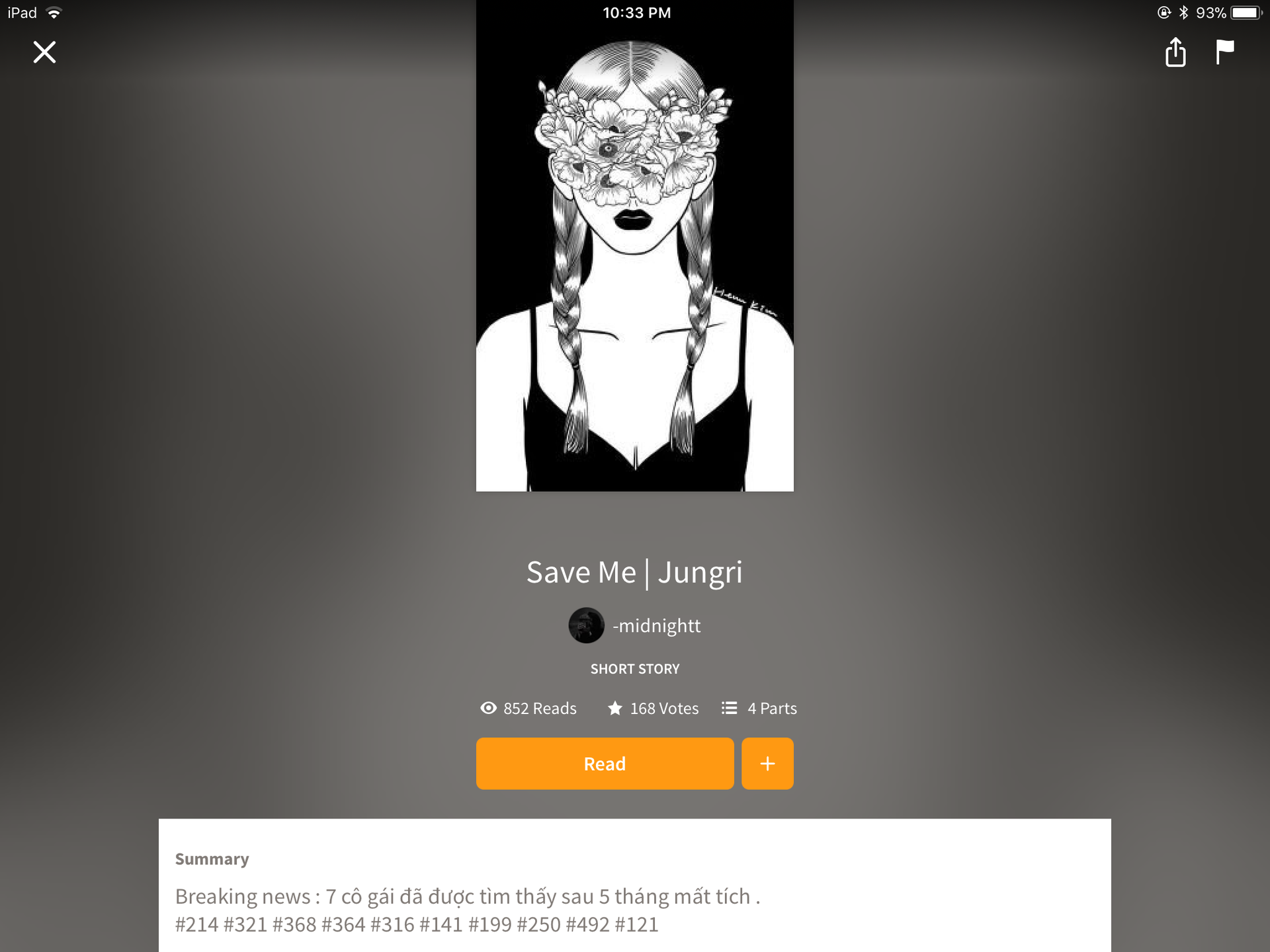This screenshot has height=952, width=1270.
Task: Open the Save Me book cover
Action: point(635,246)
